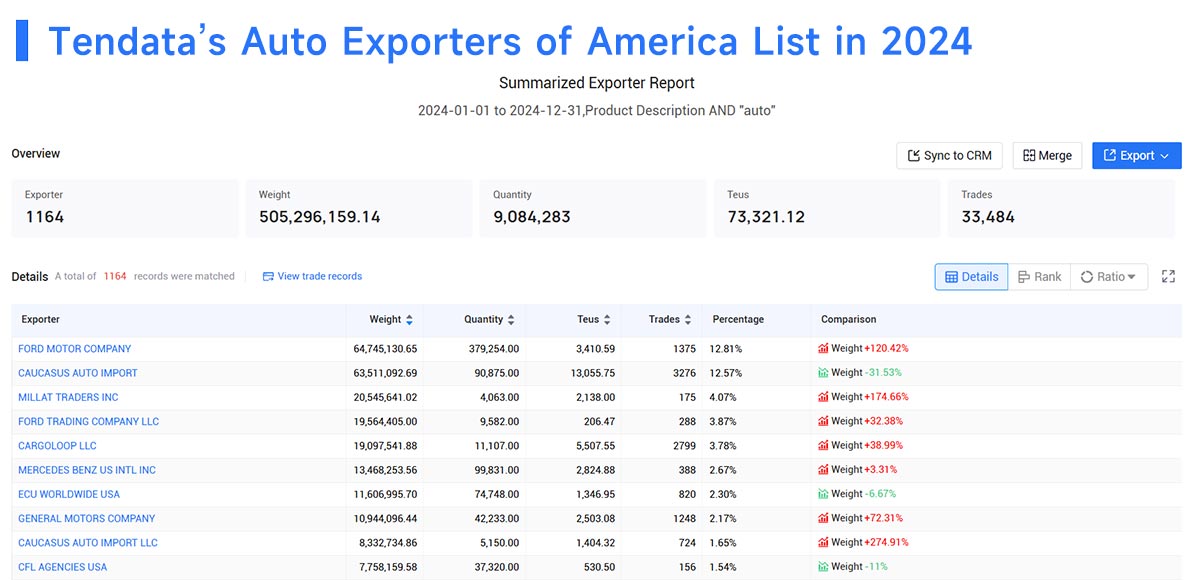Viewport: 1190px width, 580px height.
Task: Open View trade records link
Action: tap(312, 276)
